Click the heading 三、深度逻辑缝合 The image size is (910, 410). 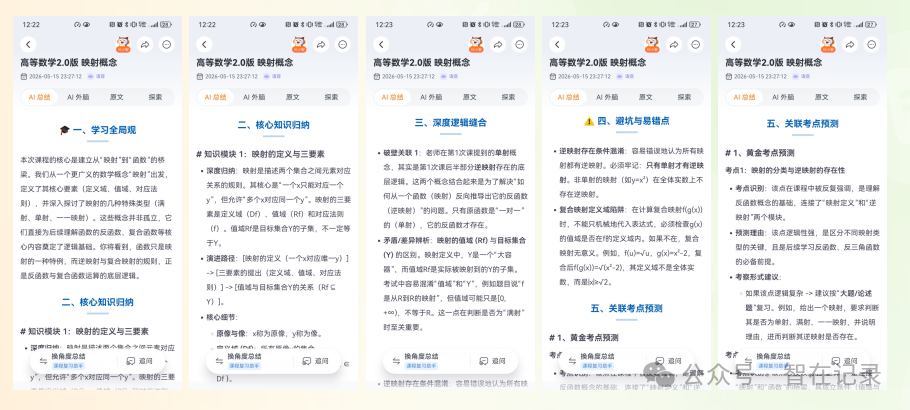(x=451, y=123)
